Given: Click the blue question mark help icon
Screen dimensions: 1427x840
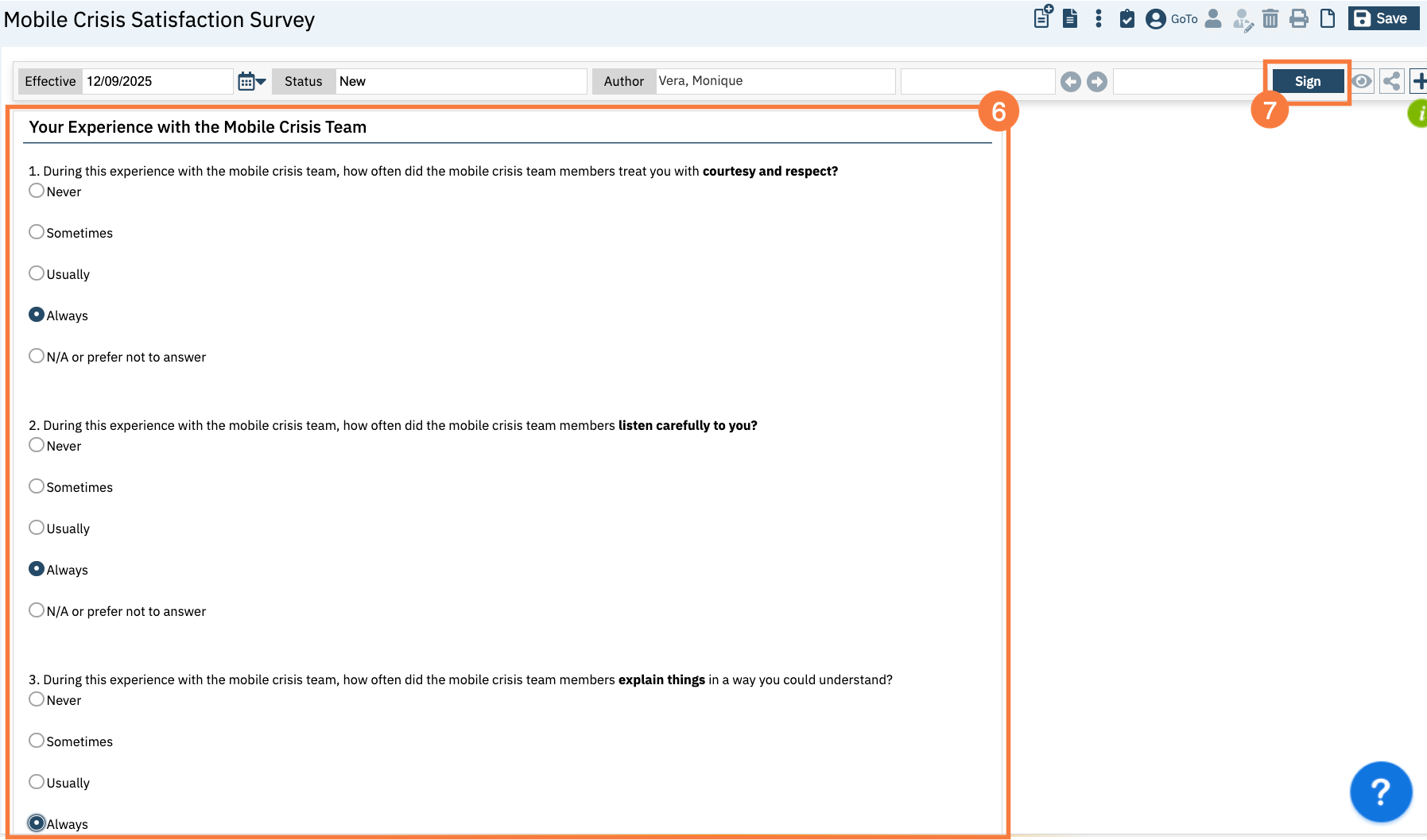Looking at the screenshot, I should 1380,792.
